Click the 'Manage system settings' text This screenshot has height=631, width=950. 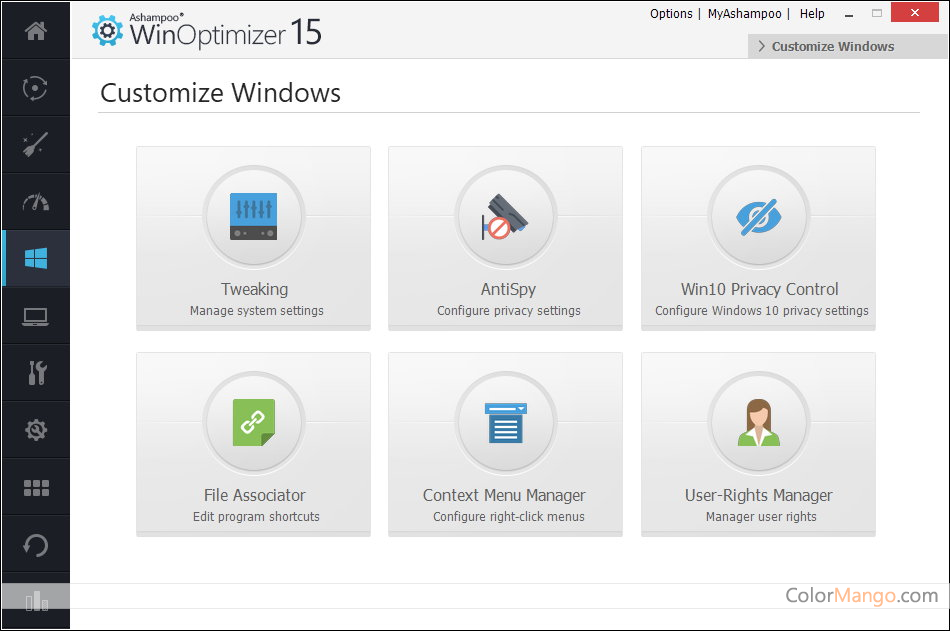[x=256, y=311]
